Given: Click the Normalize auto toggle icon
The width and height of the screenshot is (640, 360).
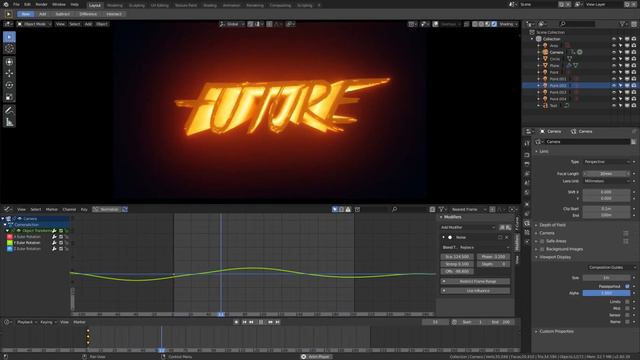Looking at the screenshot, I should (x=125, y=209).
